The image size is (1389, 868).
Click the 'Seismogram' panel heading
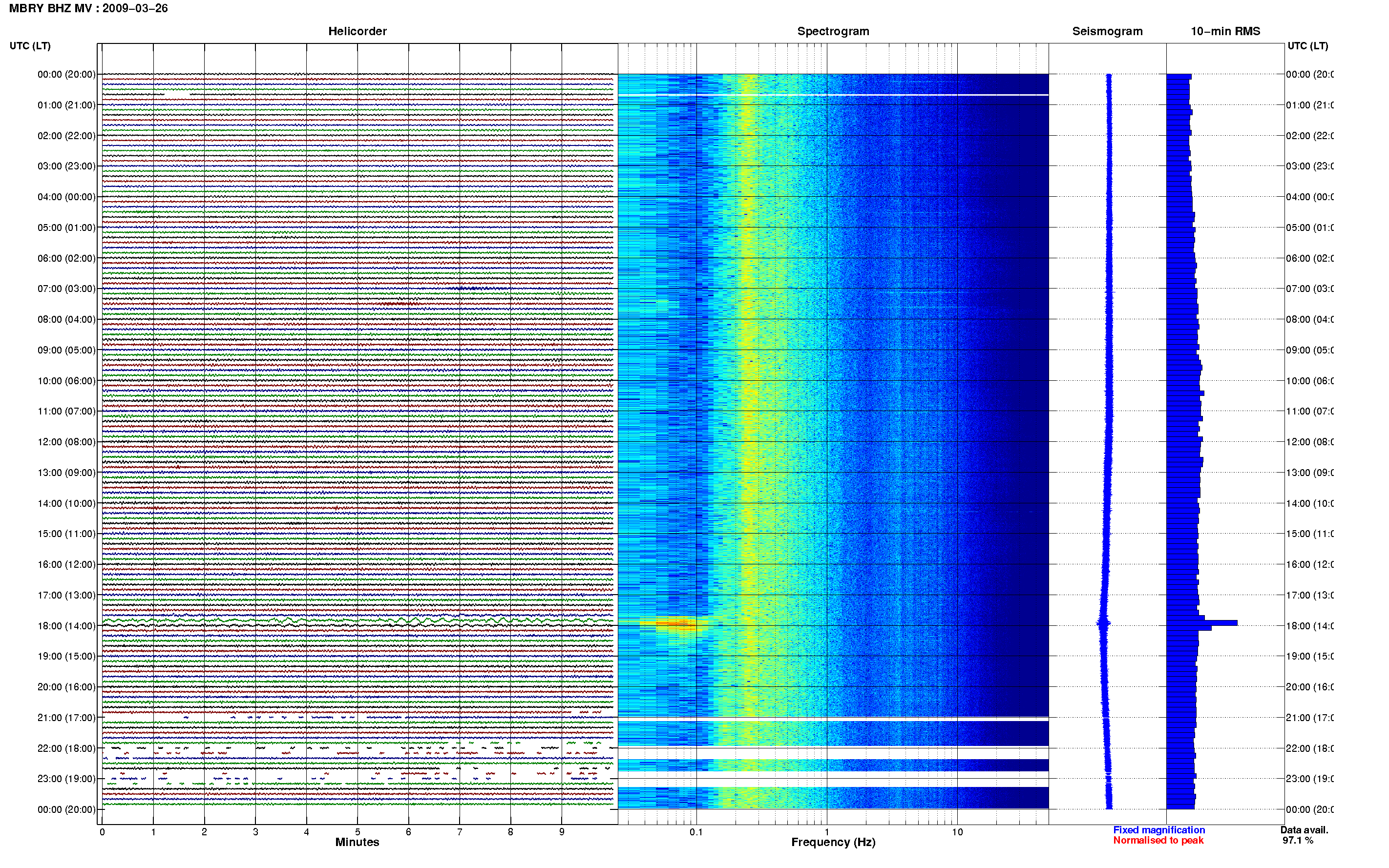1107,32
